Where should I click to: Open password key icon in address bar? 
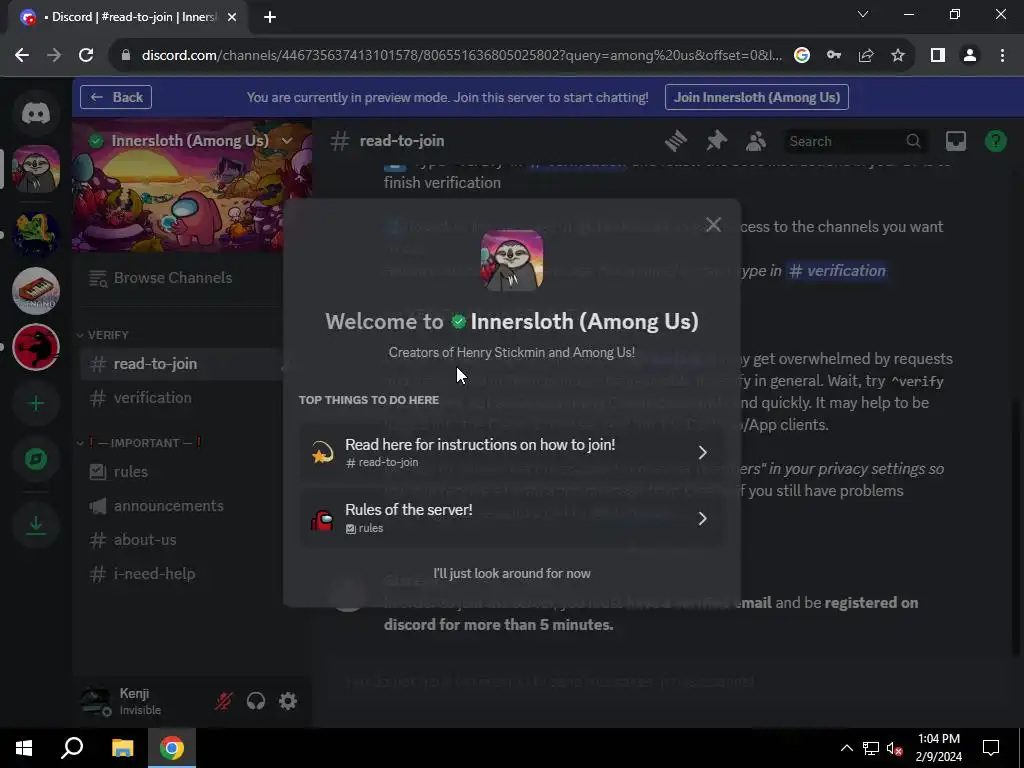click(x=834, y=56)
